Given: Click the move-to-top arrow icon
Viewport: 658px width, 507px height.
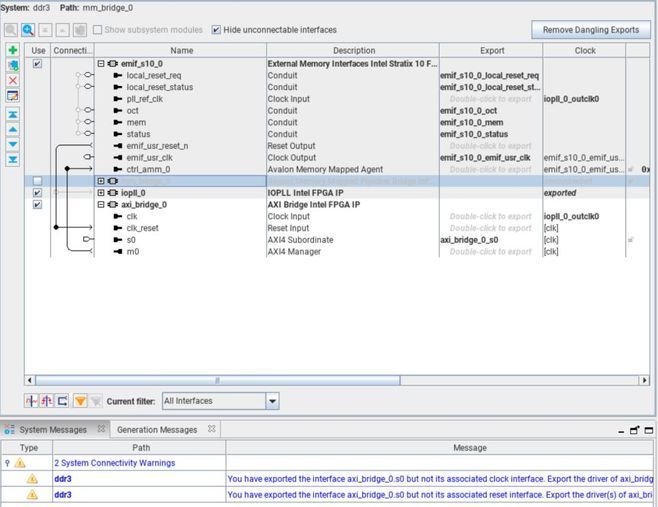Looking at the screenshot, I should point(13,115).
